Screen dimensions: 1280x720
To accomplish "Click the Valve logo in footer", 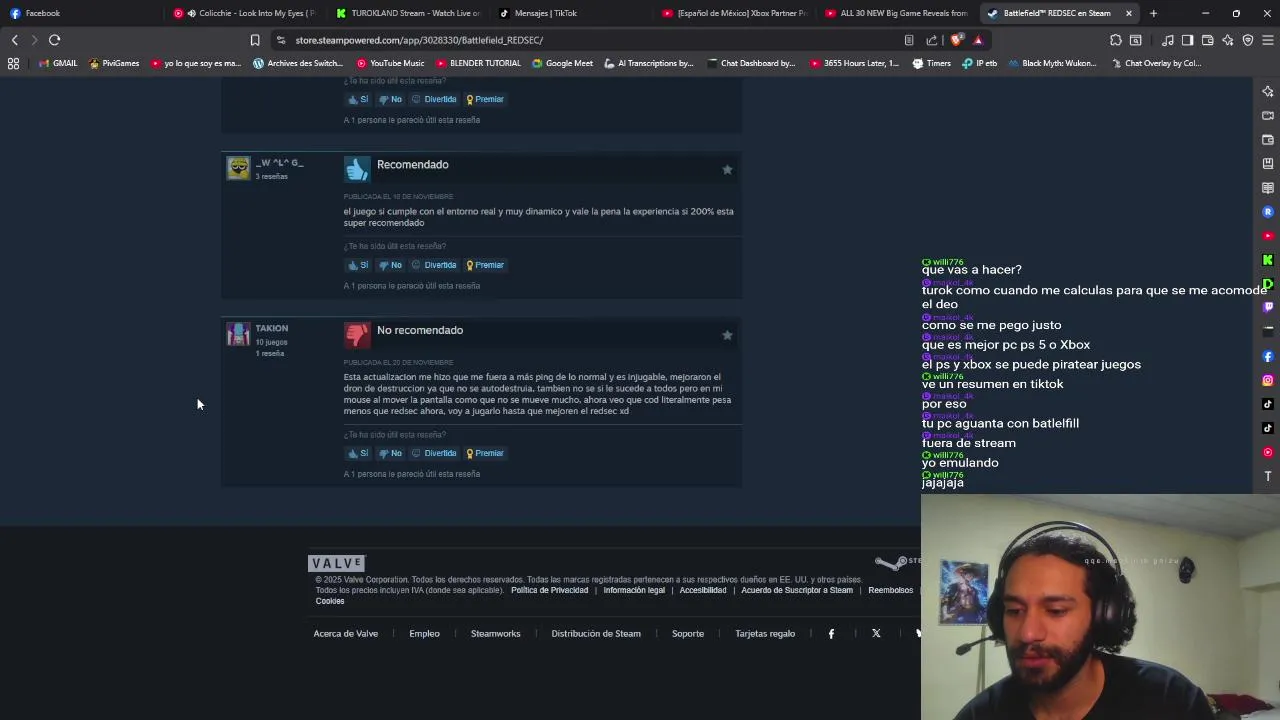I will coord(337,563).
